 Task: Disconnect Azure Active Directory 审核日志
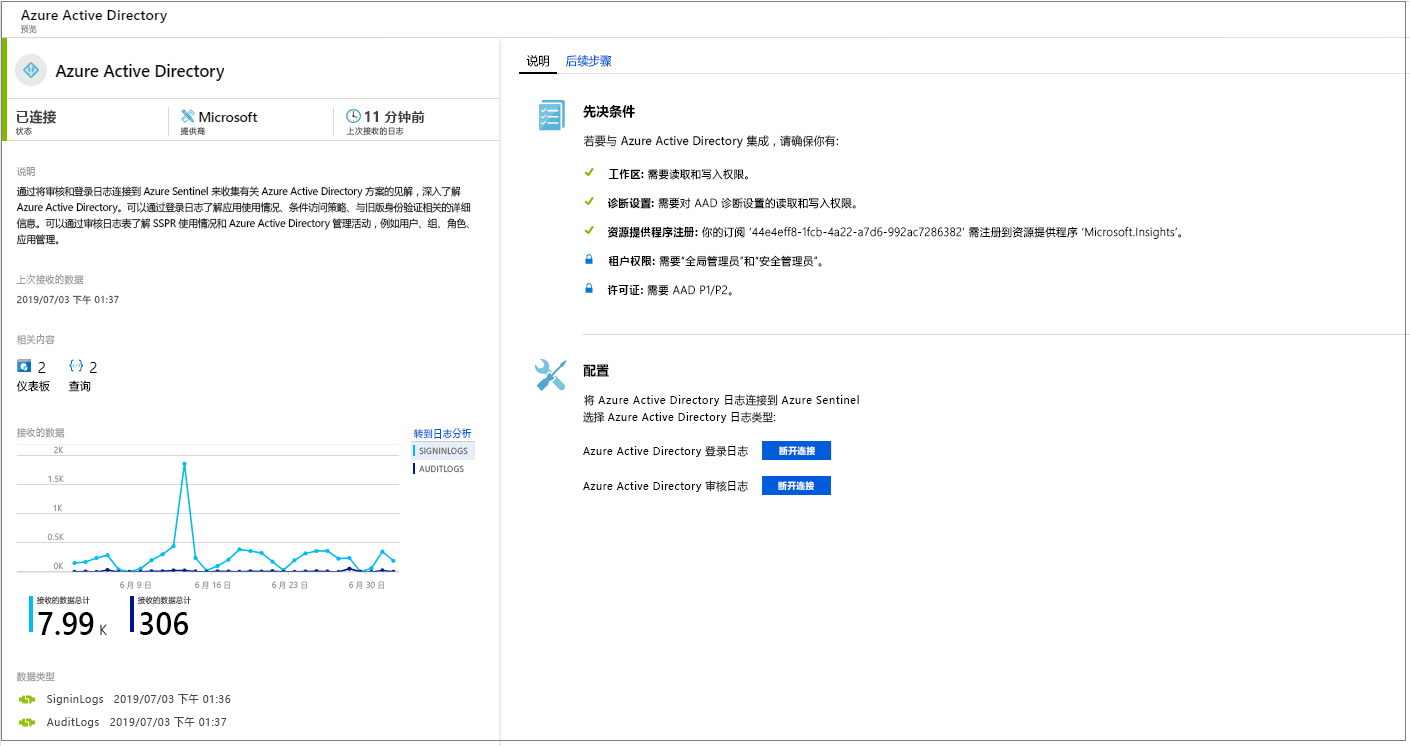pos(796,486)
